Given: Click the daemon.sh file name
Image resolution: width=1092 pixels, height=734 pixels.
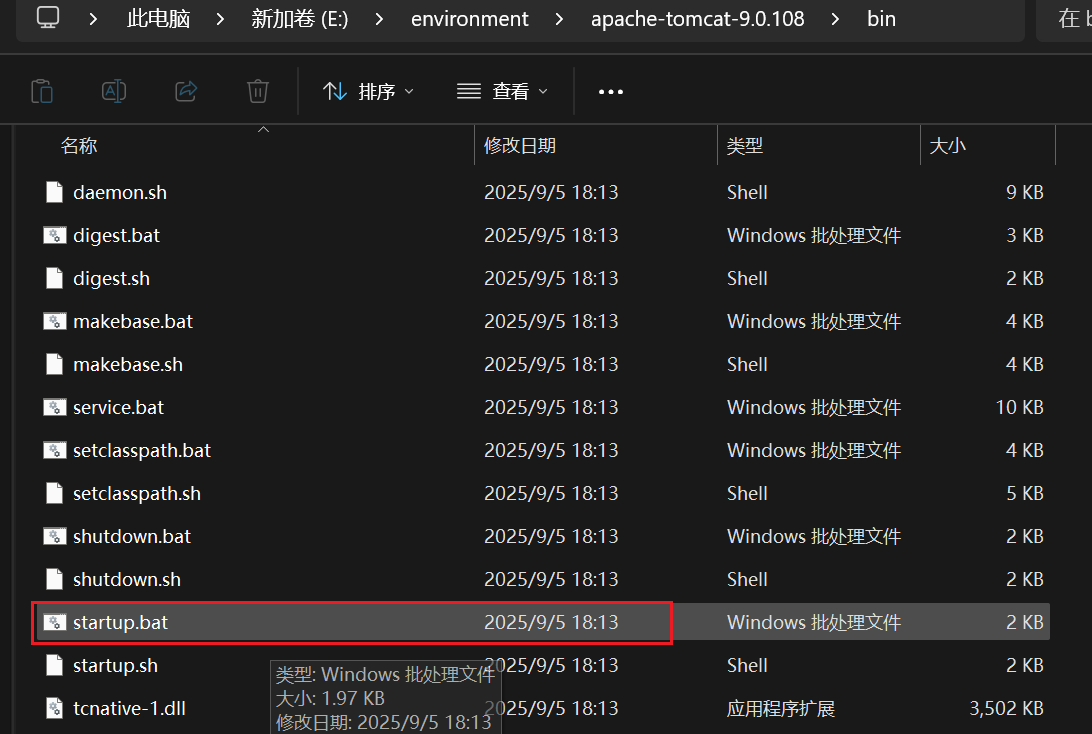Looking at the screenshot, I should (120, 192).
